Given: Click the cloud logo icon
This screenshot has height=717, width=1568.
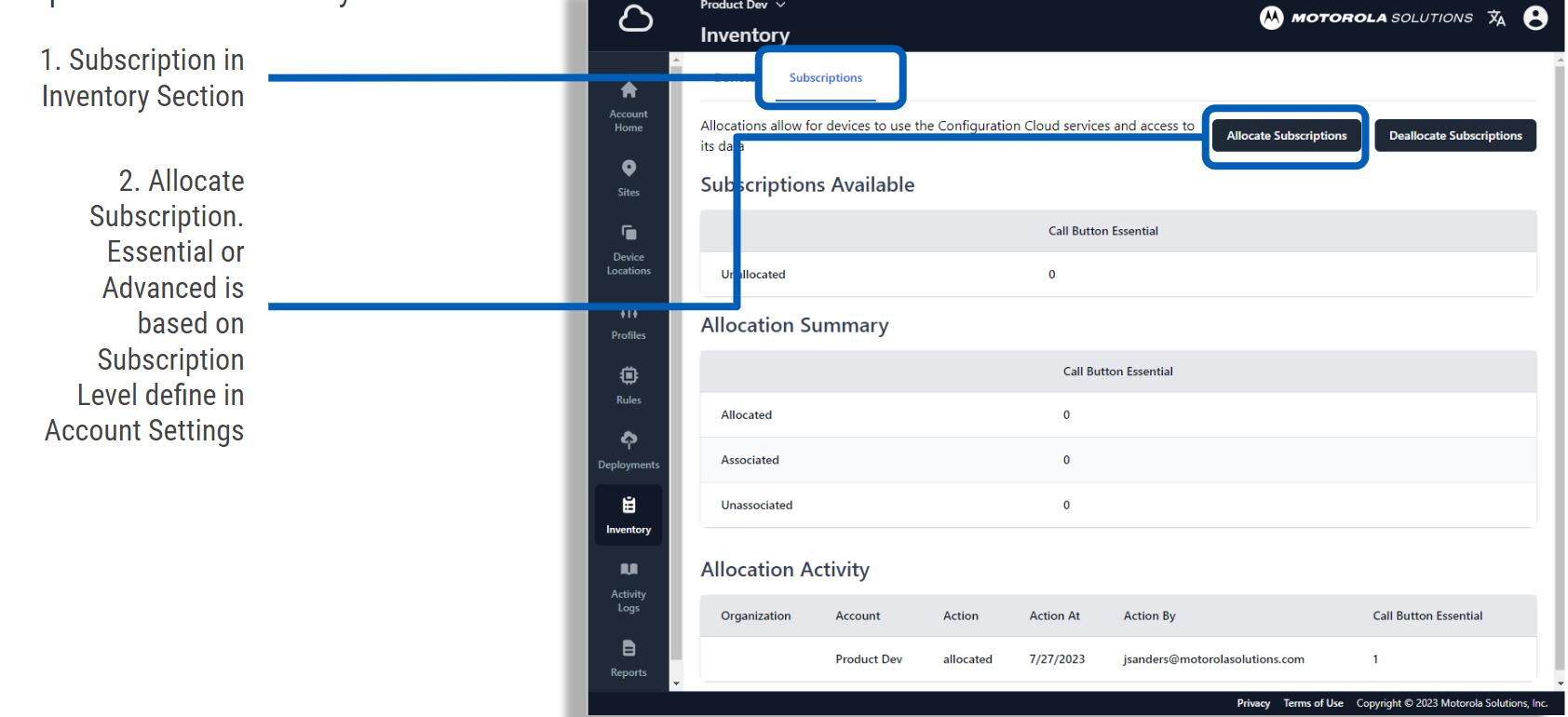Looking at the screenshot, I should coord(636,19).
